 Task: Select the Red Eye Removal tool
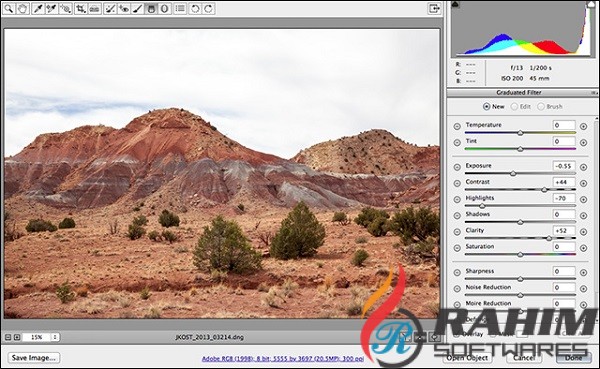124,8
